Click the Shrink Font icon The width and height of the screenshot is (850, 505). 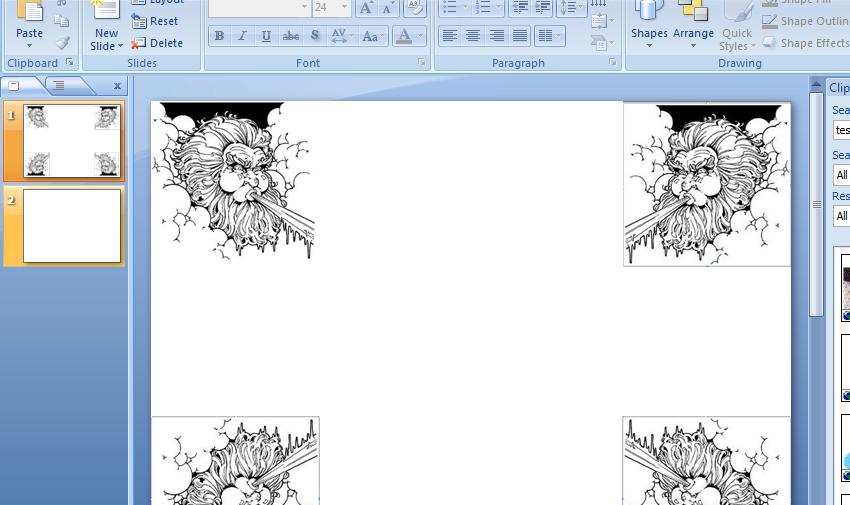[388, 8]
